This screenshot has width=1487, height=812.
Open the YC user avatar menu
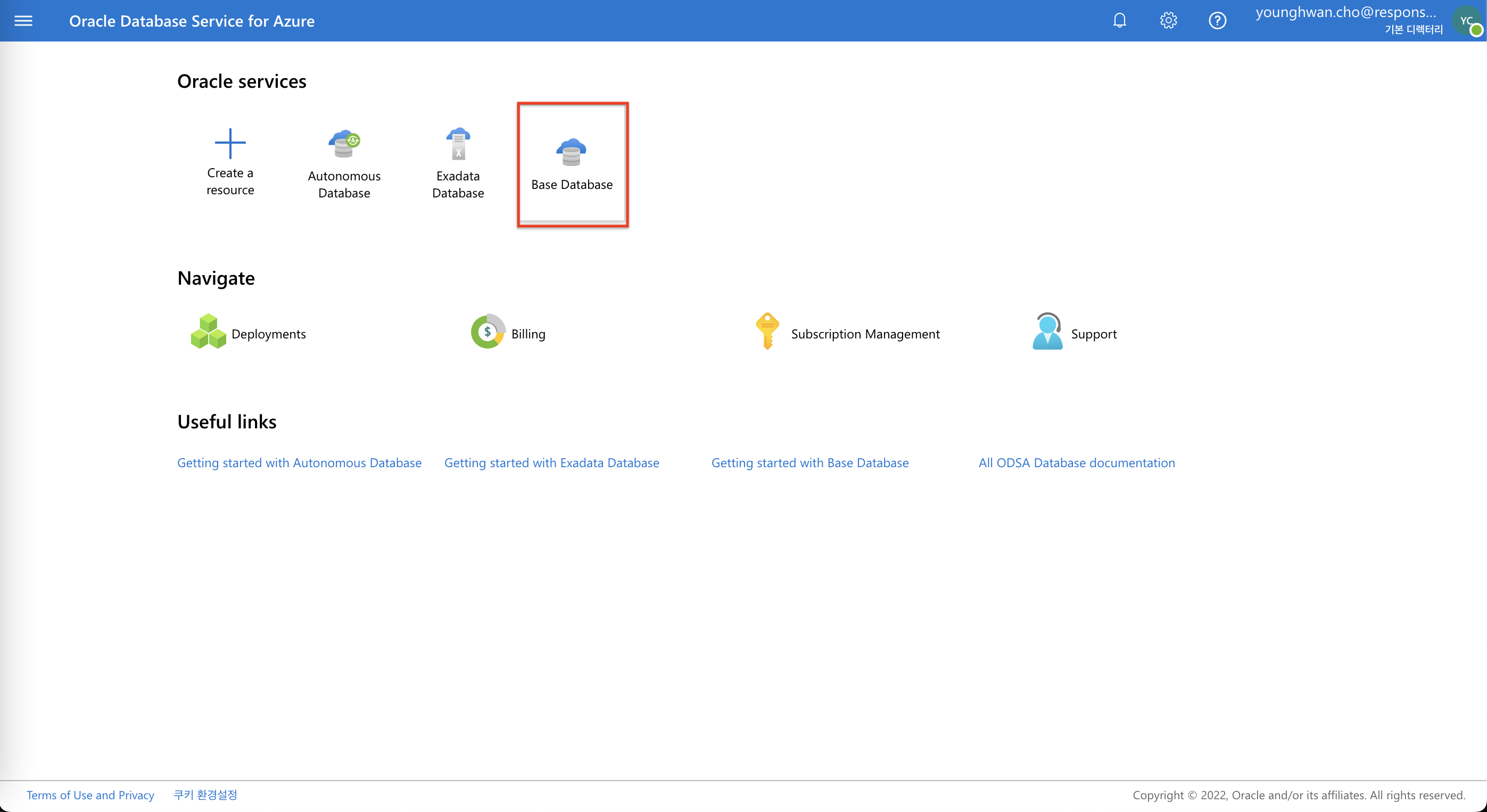click(1468, 21)
